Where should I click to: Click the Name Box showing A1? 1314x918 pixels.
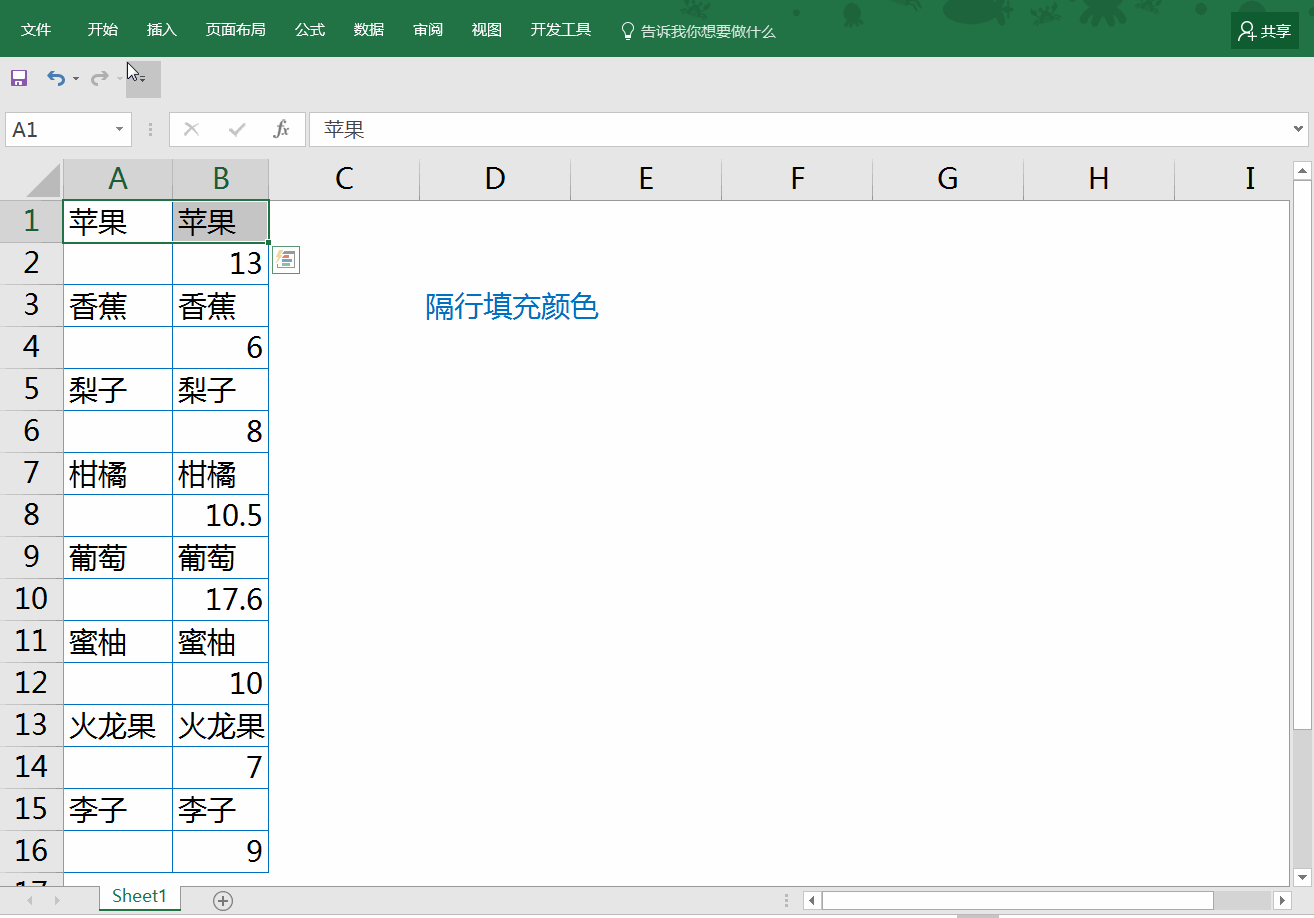point(58,129)
